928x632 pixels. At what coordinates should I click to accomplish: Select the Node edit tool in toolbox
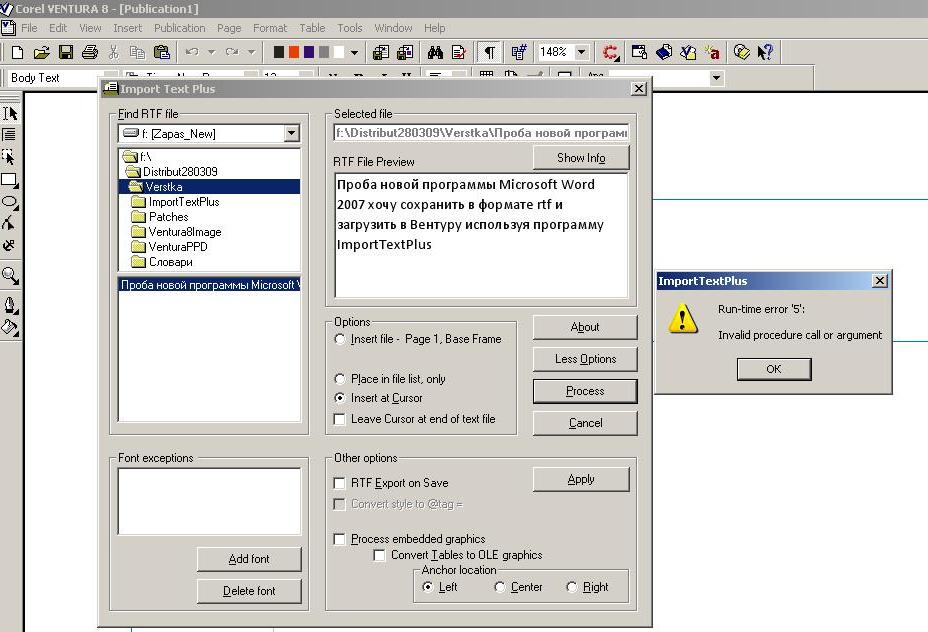[9, 224]
